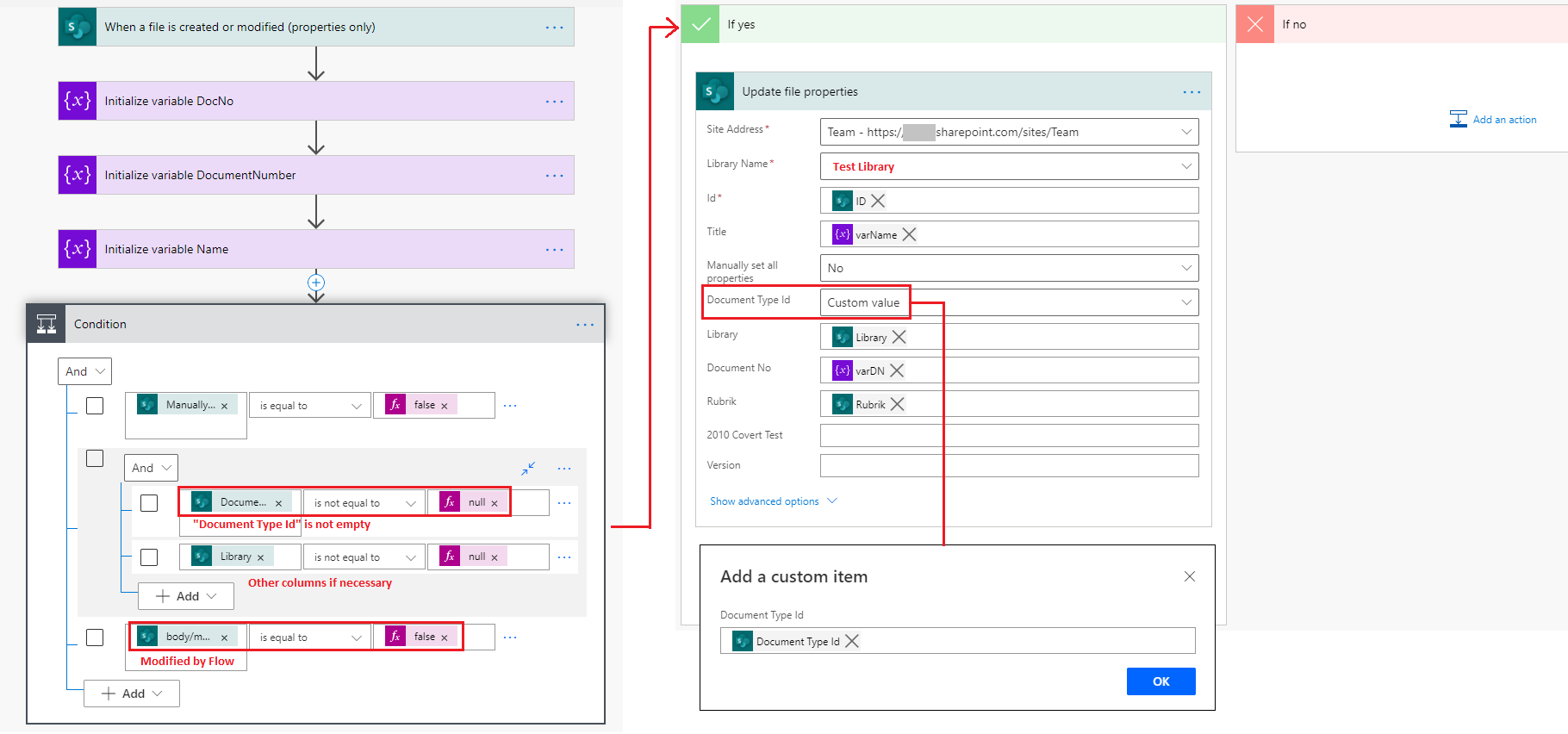The height and width of the screenshot is (734, 1568).
Task: Open row options for Library condition row
Action: [564, 557]
